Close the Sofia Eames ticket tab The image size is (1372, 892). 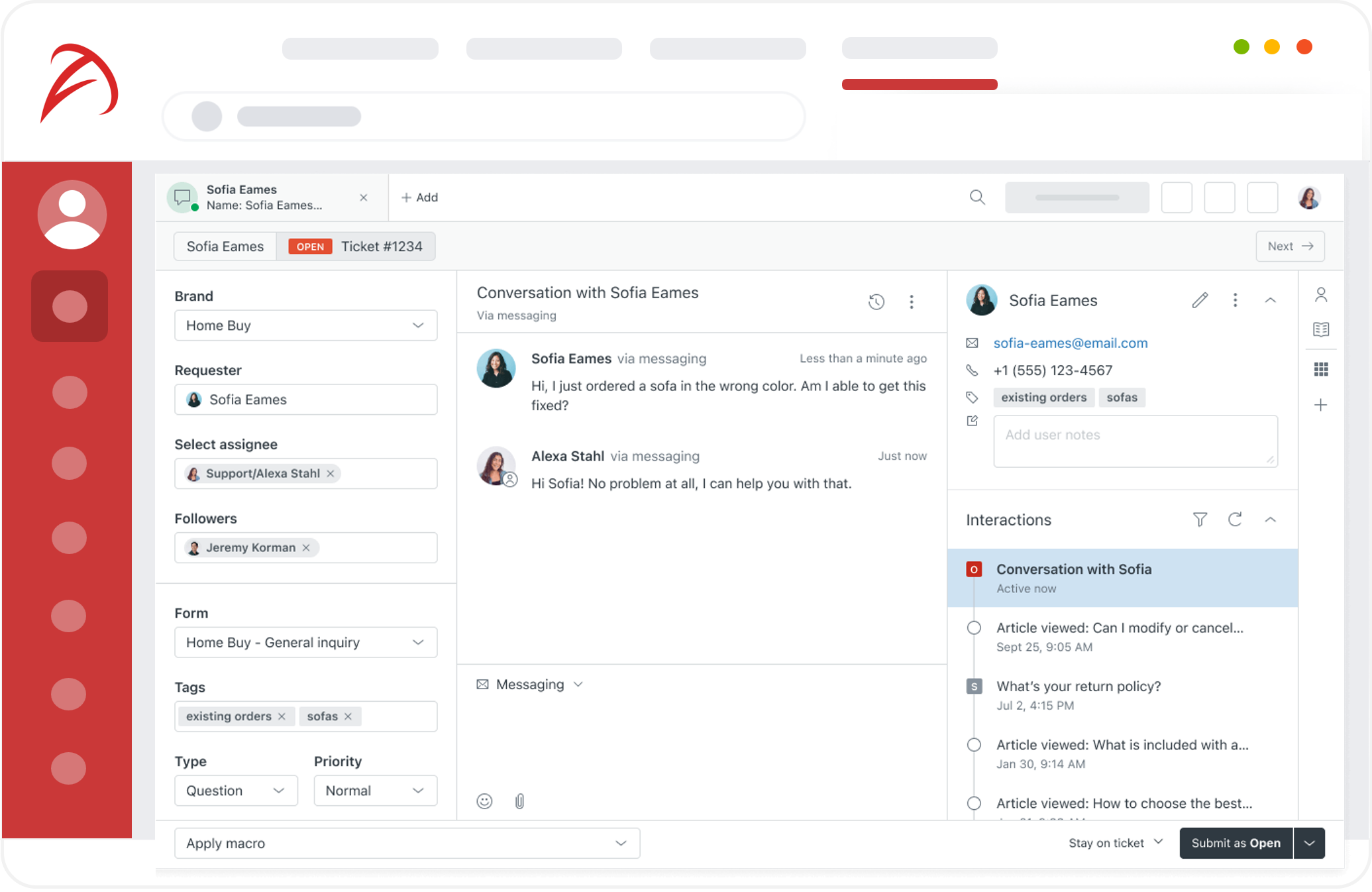(x=363, y=197)
